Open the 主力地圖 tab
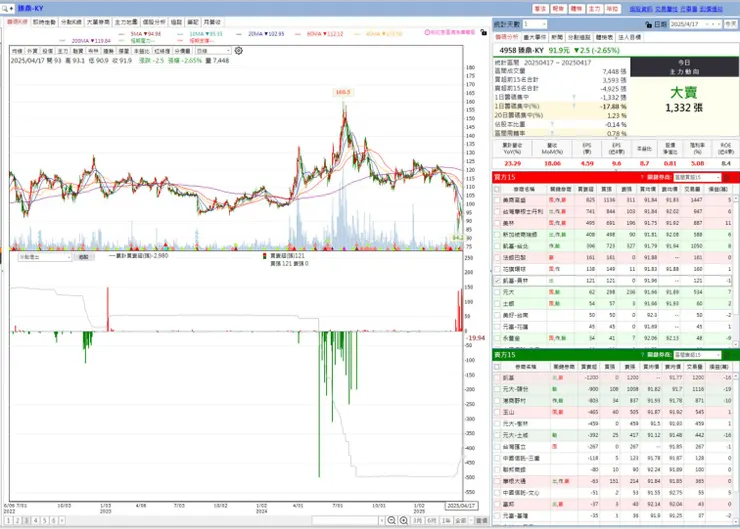This screenshot has height=529, width=740. point(126,22)
